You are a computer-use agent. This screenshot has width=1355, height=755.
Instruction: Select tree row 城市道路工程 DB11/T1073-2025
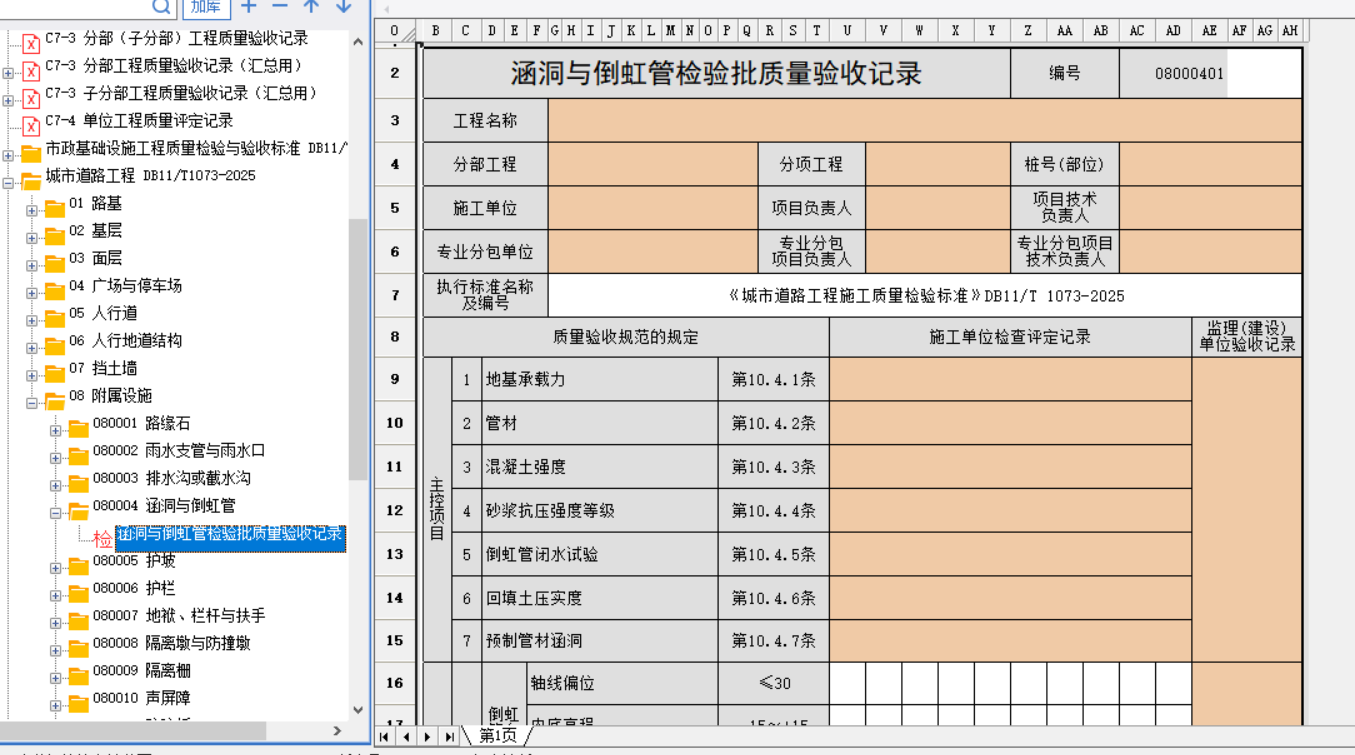coord(150,176)
